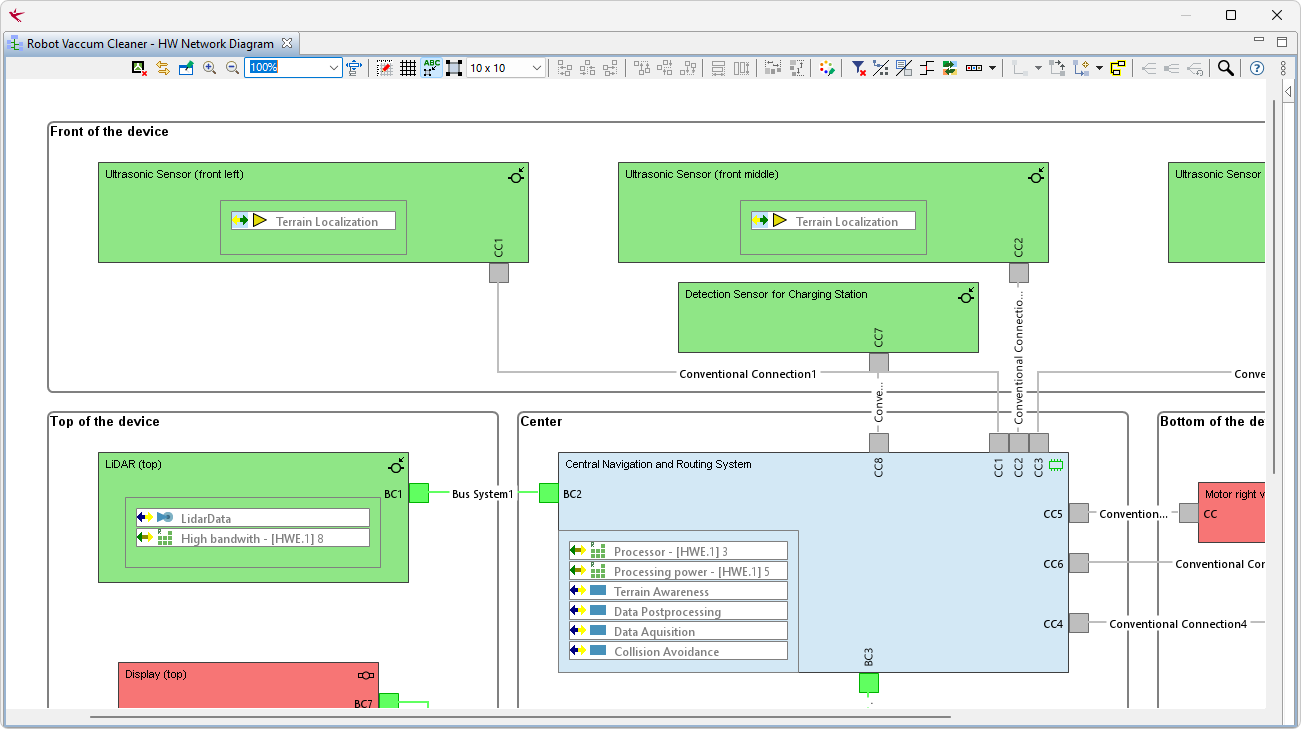
Task: Expand the collapsed side panel arrow at right edge
Action: coord(1288,92)
